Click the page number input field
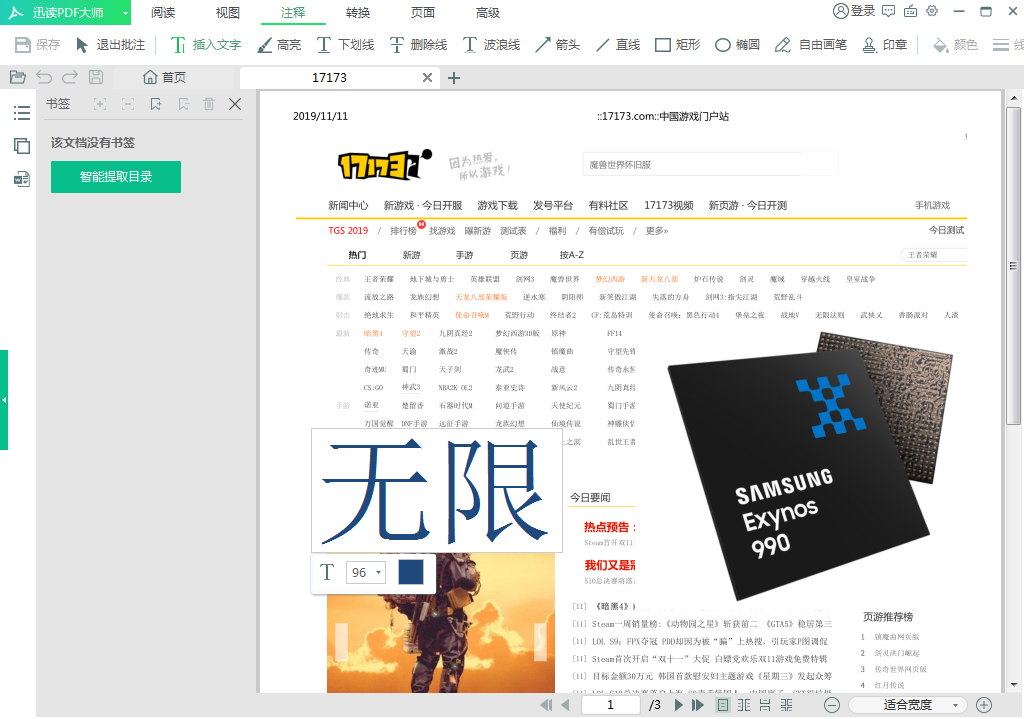This screenshot has width=1024, height=719. point(610,704)
